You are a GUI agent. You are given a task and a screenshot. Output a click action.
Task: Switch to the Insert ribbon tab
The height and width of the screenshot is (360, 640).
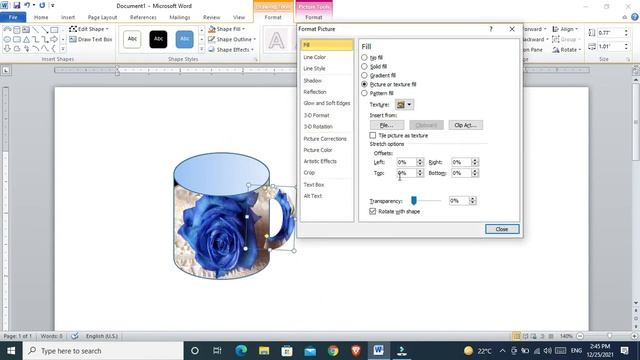click(68, 17)
